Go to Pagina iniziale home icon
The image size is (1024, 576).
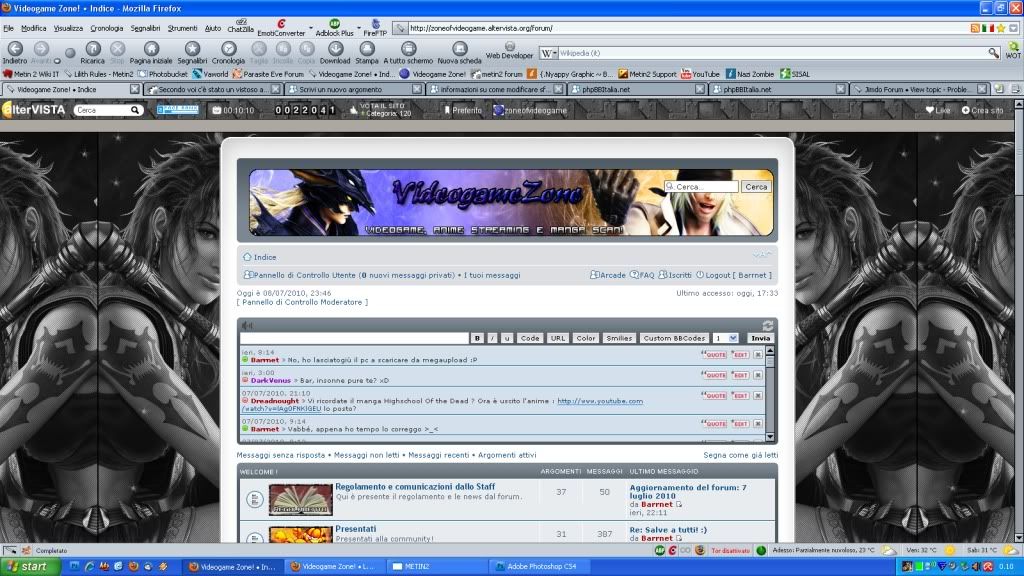[151, 49]
